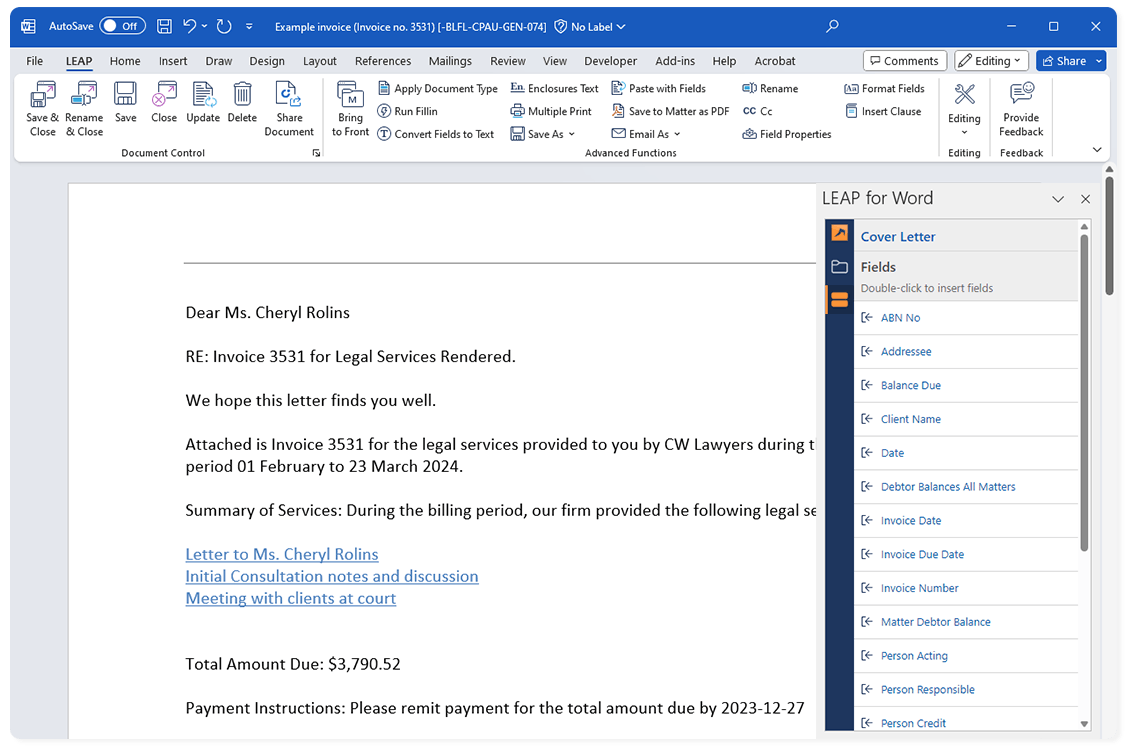Click the Convert Fields to Text button
1134x750 pixels.
coord(436,134)
